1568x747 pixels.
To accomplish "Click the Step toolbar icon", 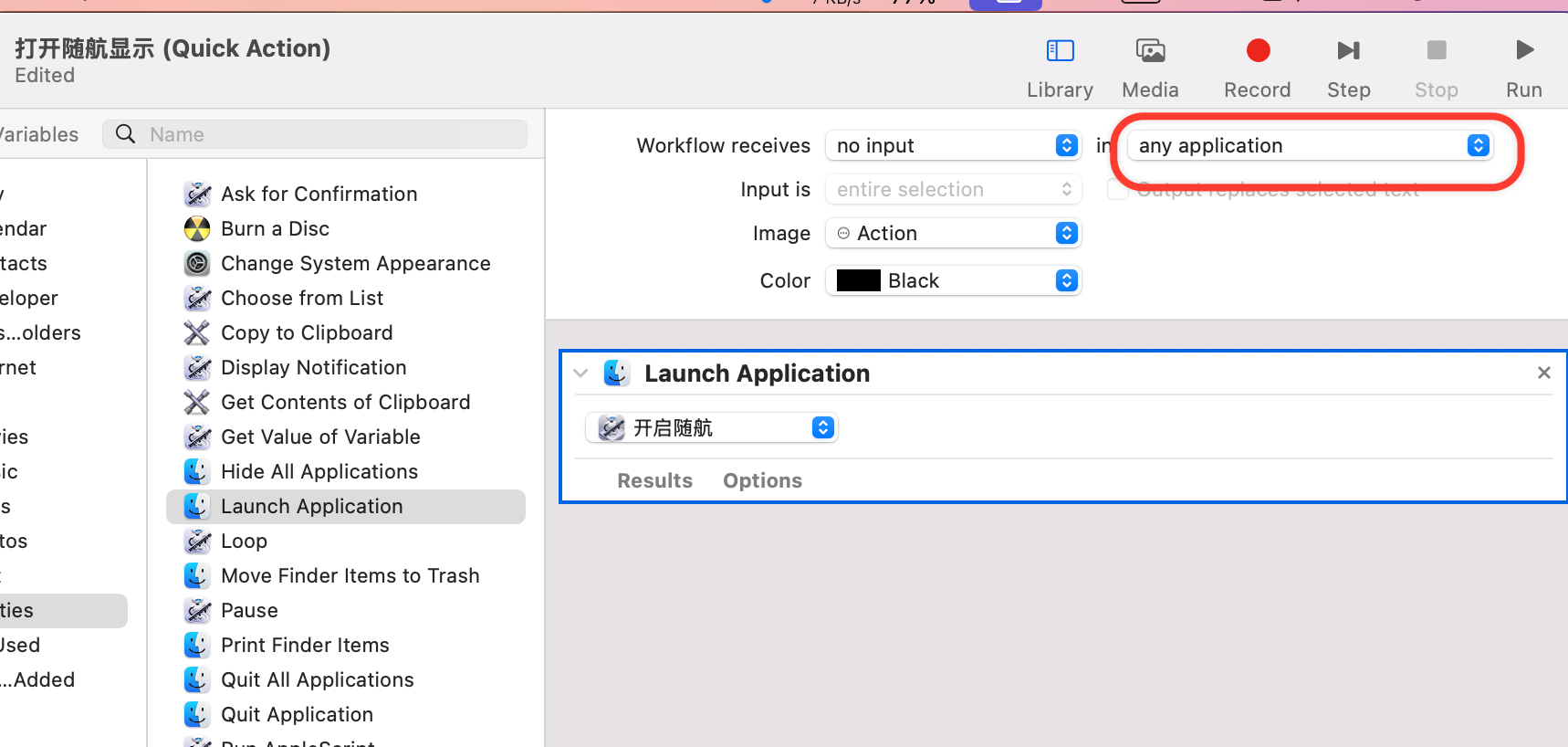I will 1348,50.
